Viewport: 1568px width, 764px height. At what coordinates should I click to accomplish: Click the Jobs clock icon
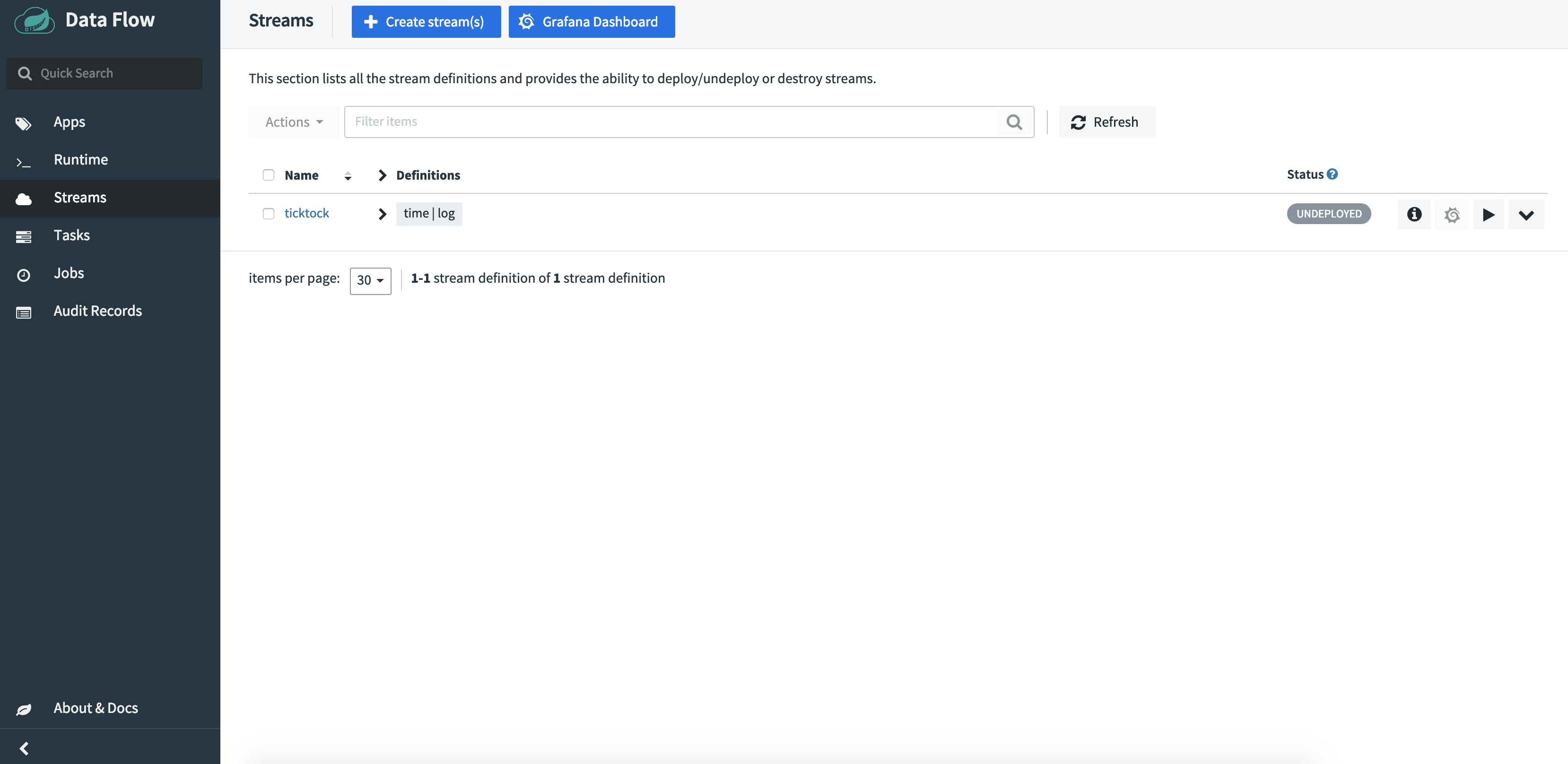[24, 275]
